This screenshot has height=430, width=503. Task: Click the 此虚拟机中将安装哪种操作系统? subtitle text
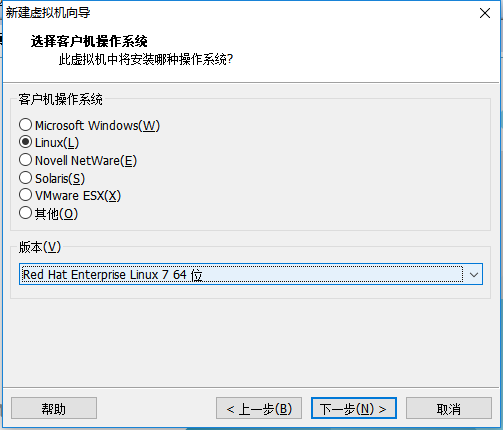click(x=146, y=60)
